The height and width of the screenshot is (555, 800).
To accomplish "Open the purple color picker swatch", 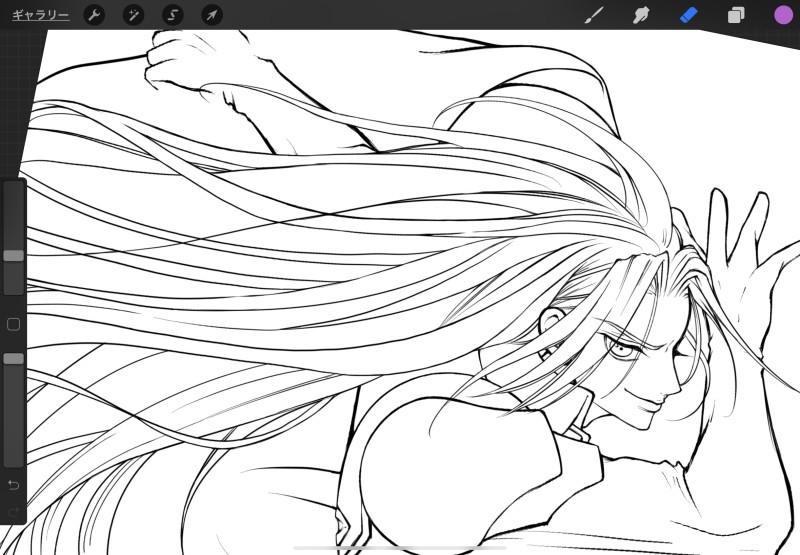I will tap(783, 15).
